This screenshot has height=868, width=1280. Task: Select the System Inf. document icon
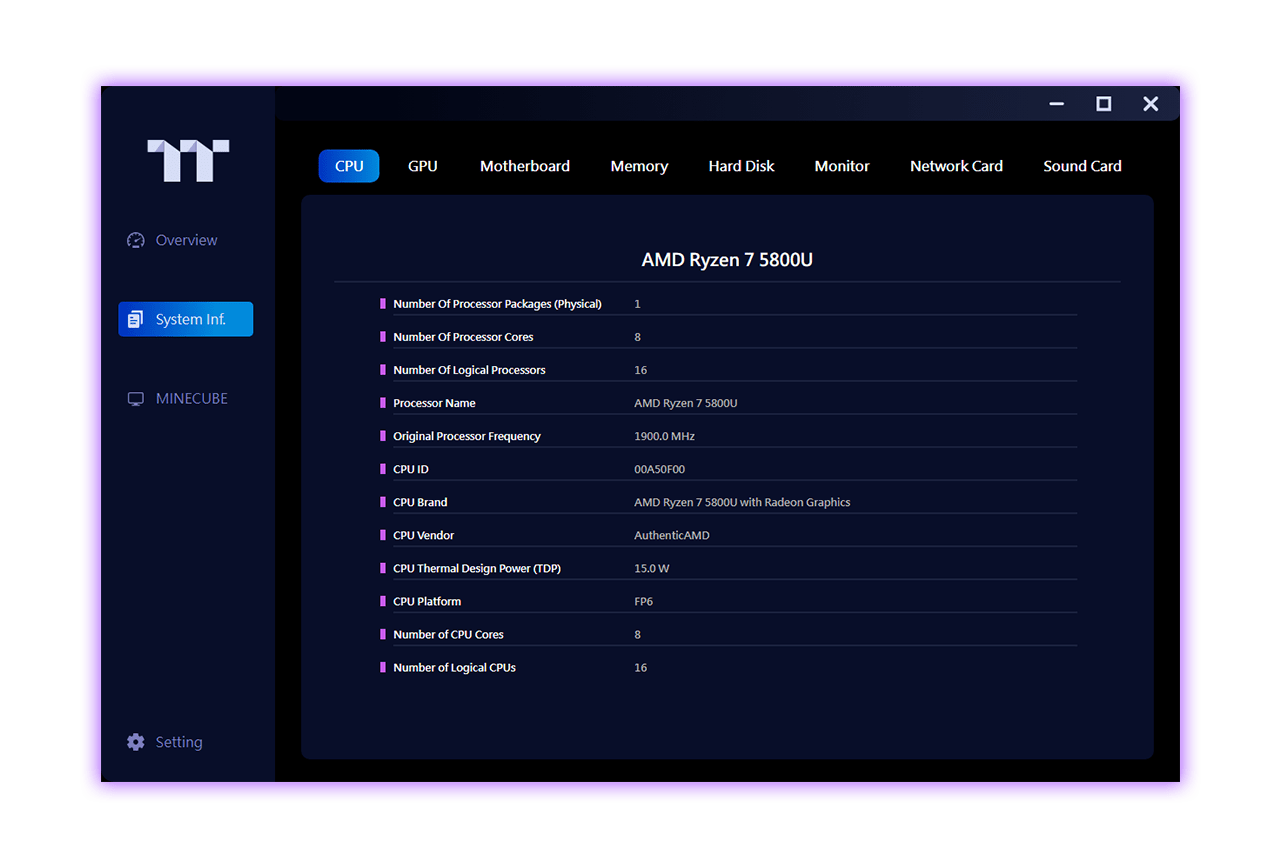pos(136,320)
